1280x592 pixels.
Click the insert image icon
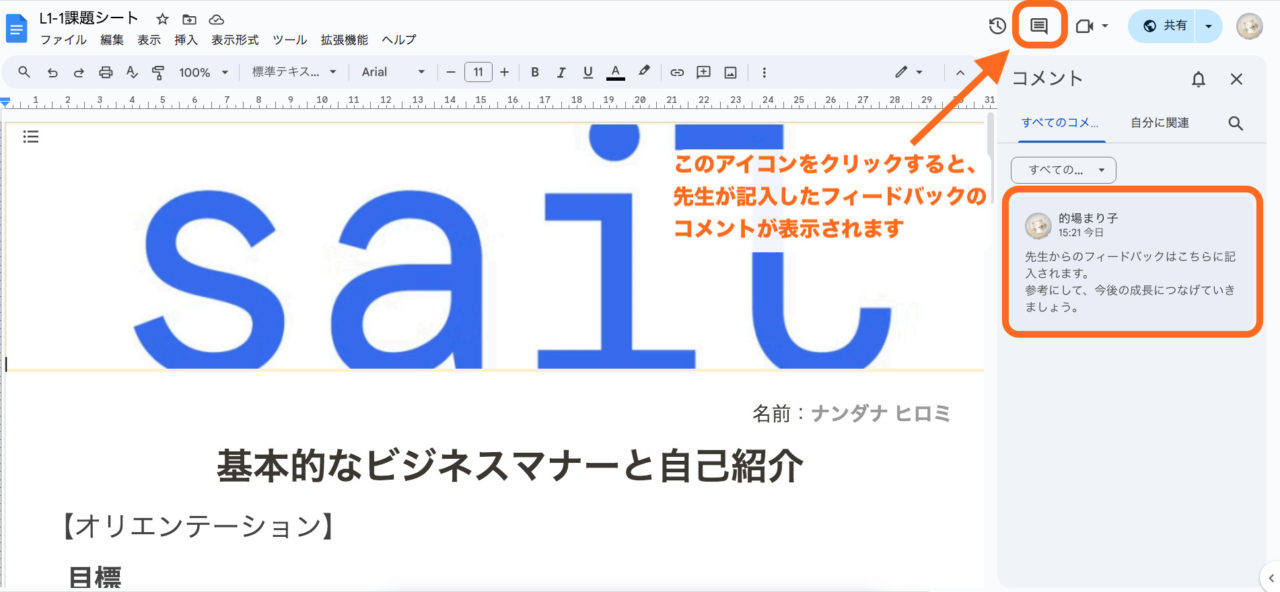point(731,72)
